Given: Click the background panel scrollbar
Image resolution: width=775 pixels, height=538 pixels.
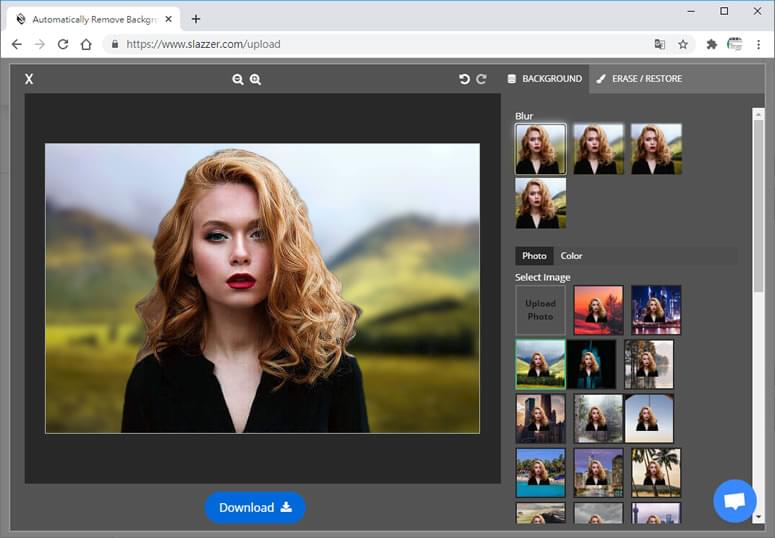Looking at the screenshot, I should pyautogui.click(x=758, y=205).
